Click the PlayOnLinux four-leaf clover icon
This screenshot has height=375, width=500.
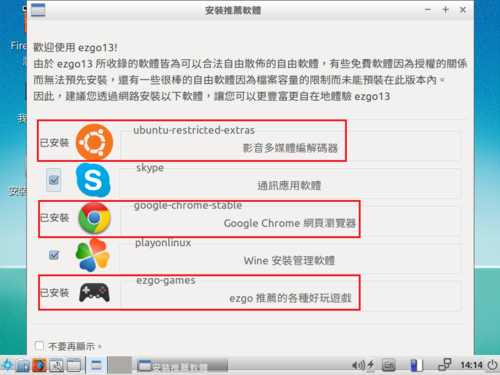[x=93, y=255]
